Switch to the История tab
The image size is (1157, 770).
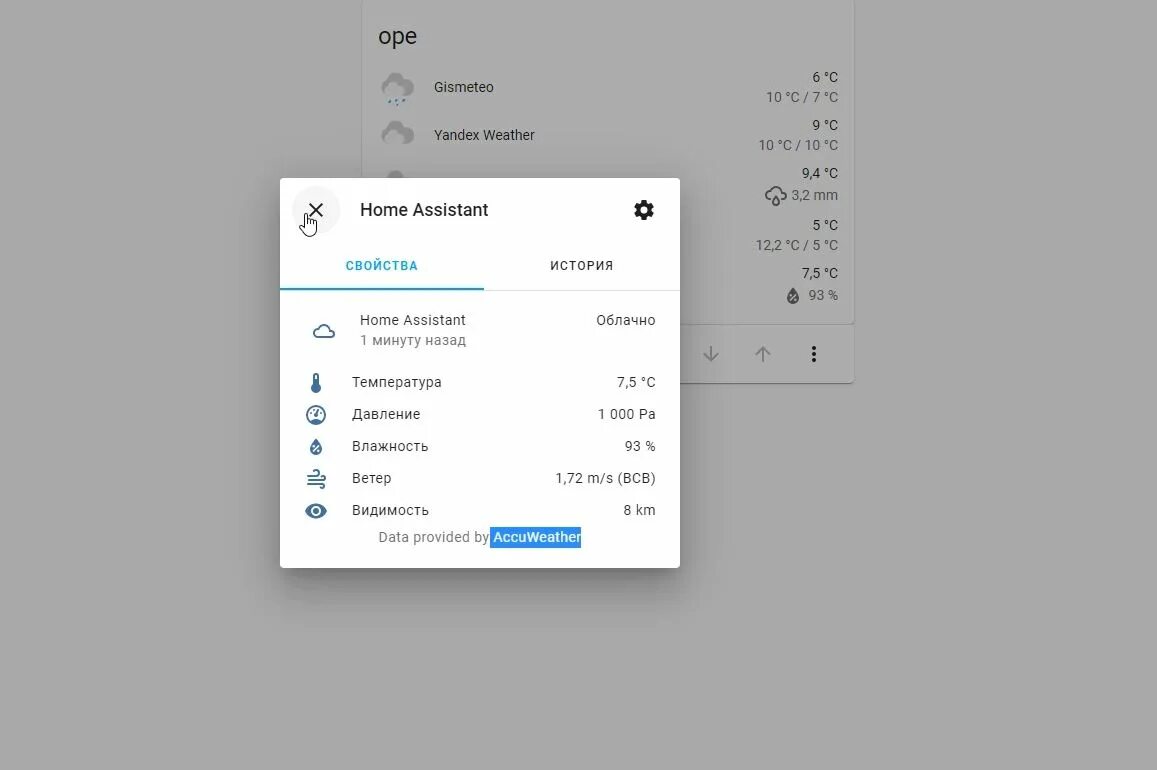click(x=581, y=266)
